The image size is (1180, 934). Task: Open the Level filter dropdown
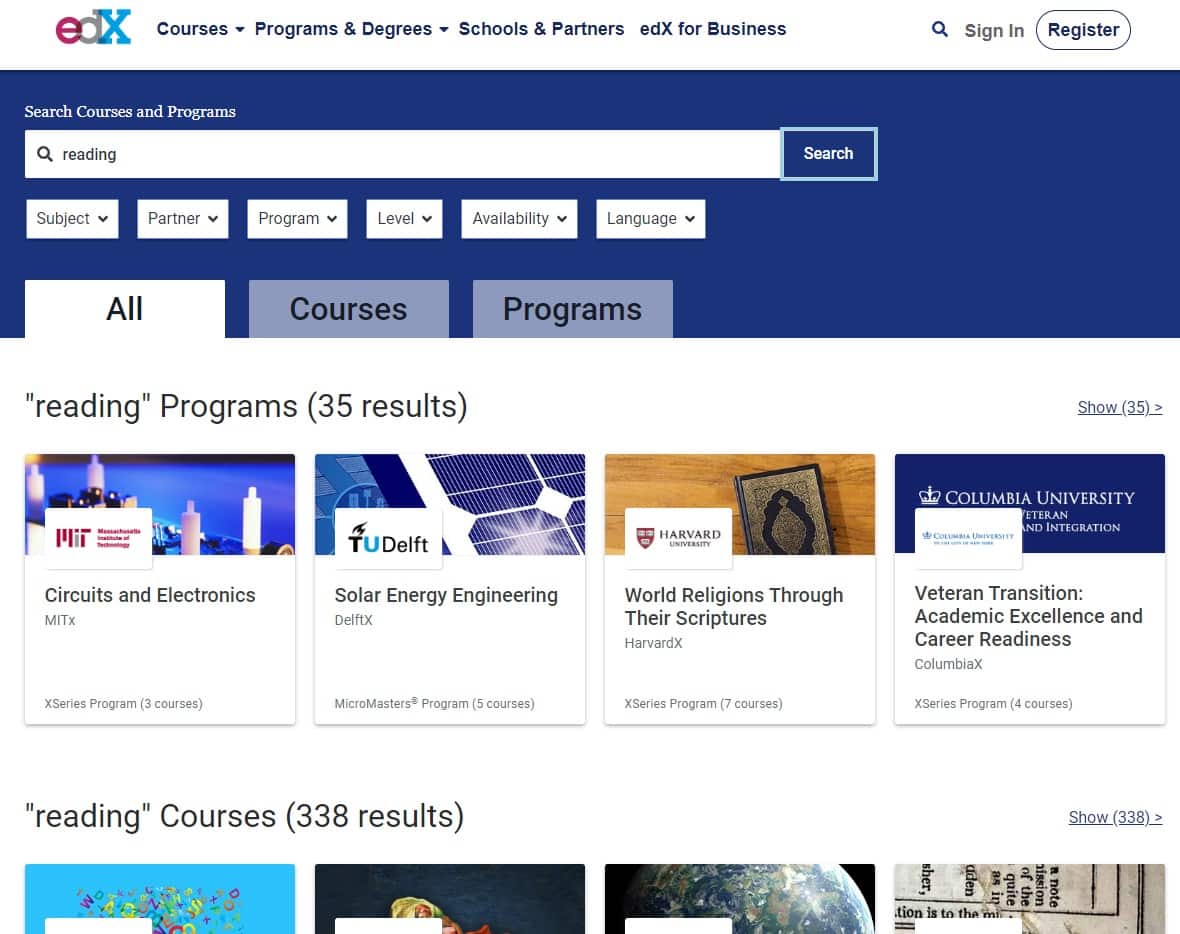click(404, 218)
